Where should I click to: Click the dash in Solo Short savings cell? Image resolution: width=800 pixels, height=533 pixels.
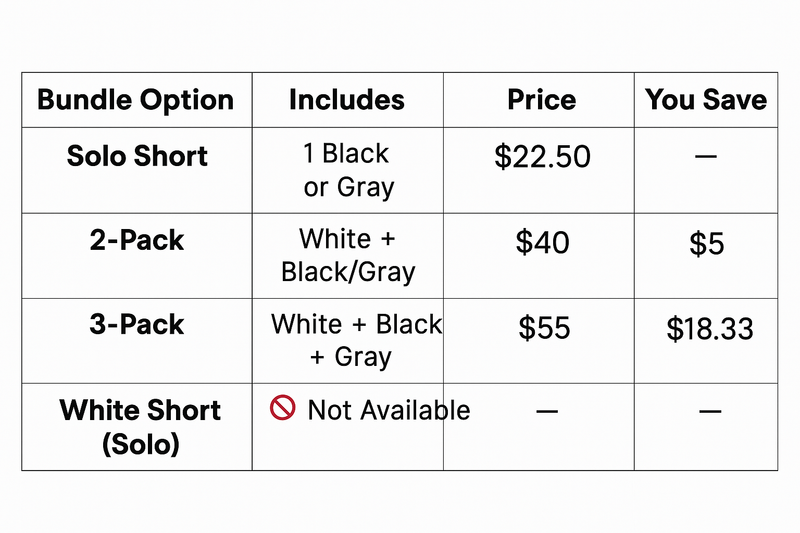pyautogui.click(x=706, y=158)
